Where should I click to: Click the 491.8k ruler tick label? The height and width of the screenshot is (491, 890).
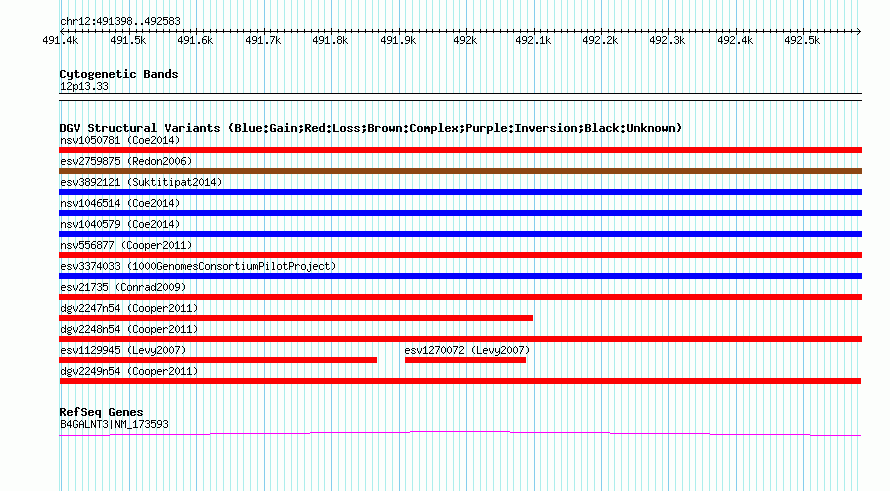tap(330, 41)
